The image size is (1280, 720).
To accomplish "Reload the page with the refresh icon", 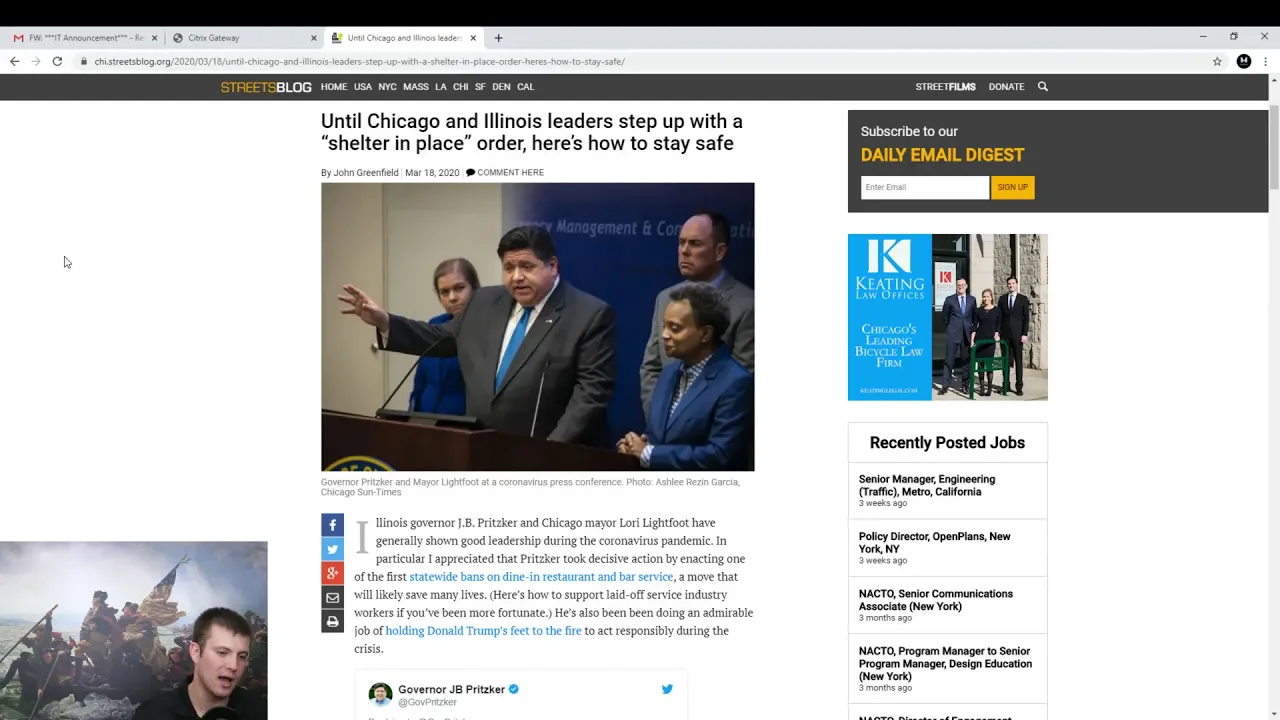I will tap(57, 61).
